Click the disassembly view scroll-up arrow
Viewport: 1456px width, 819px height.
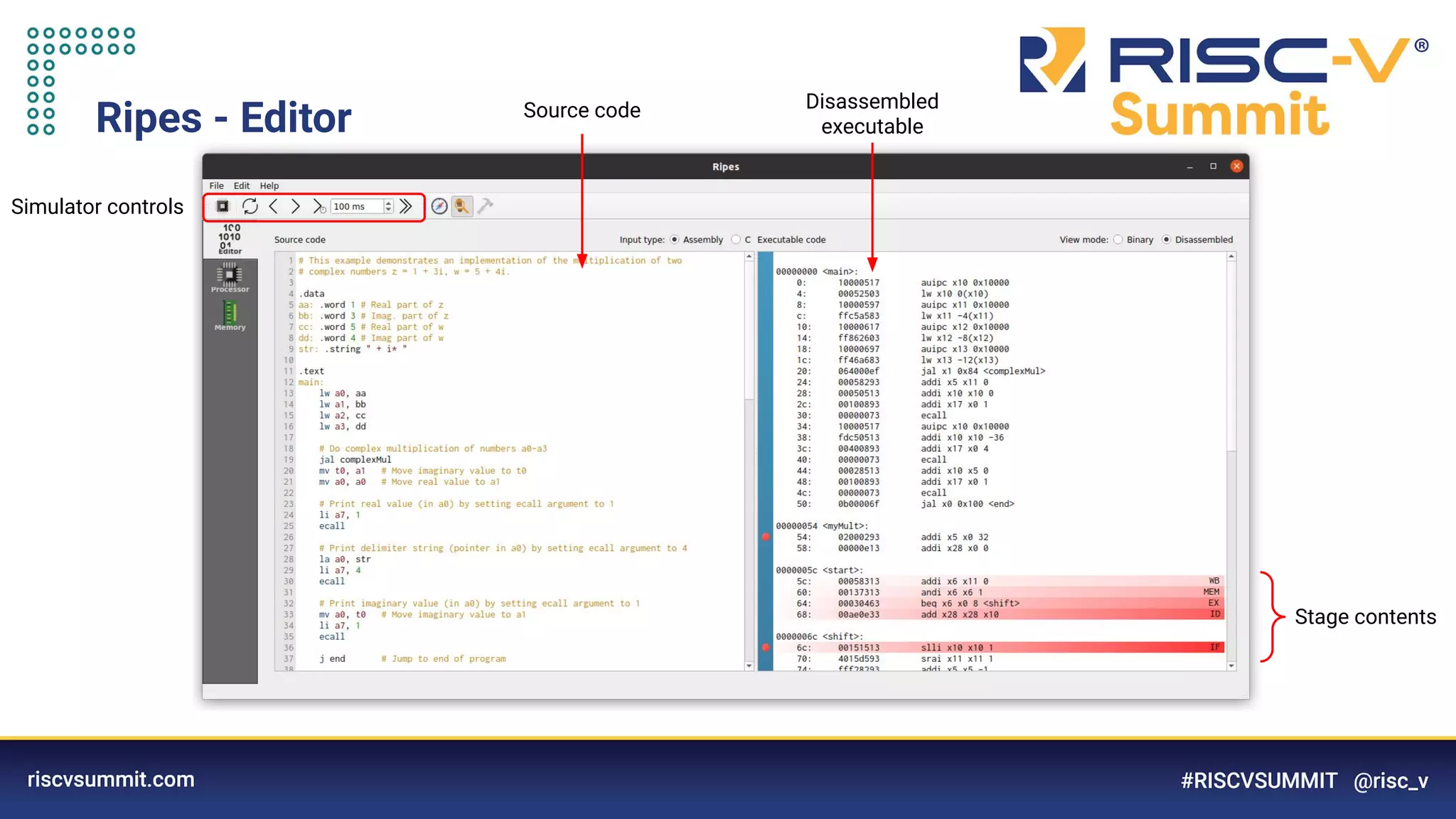tap(1231, 257)
